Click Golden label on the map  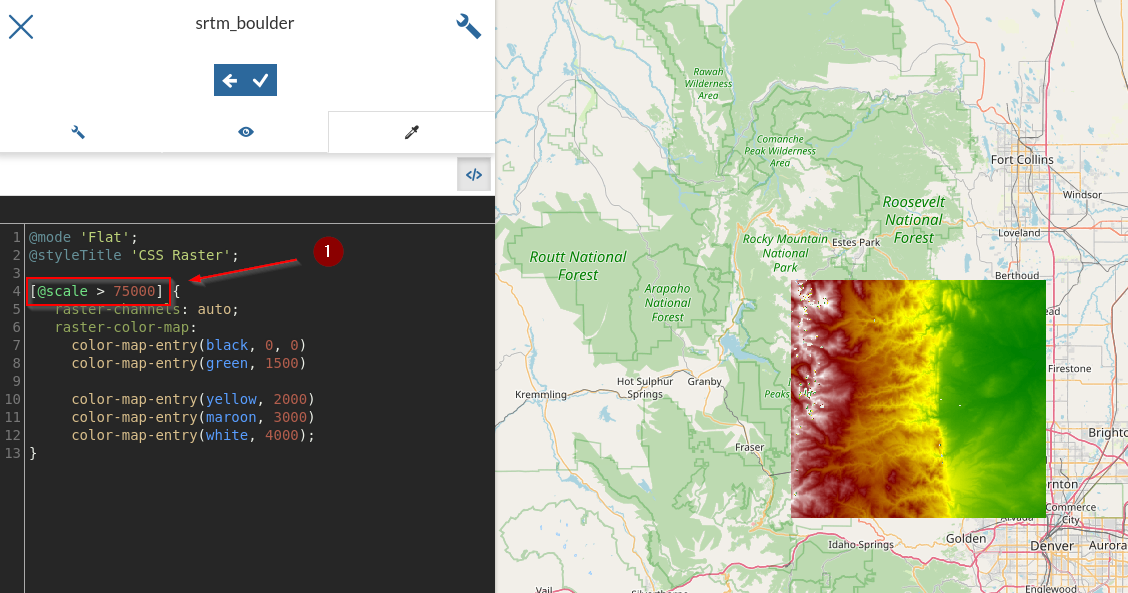(x=965, y=538)
